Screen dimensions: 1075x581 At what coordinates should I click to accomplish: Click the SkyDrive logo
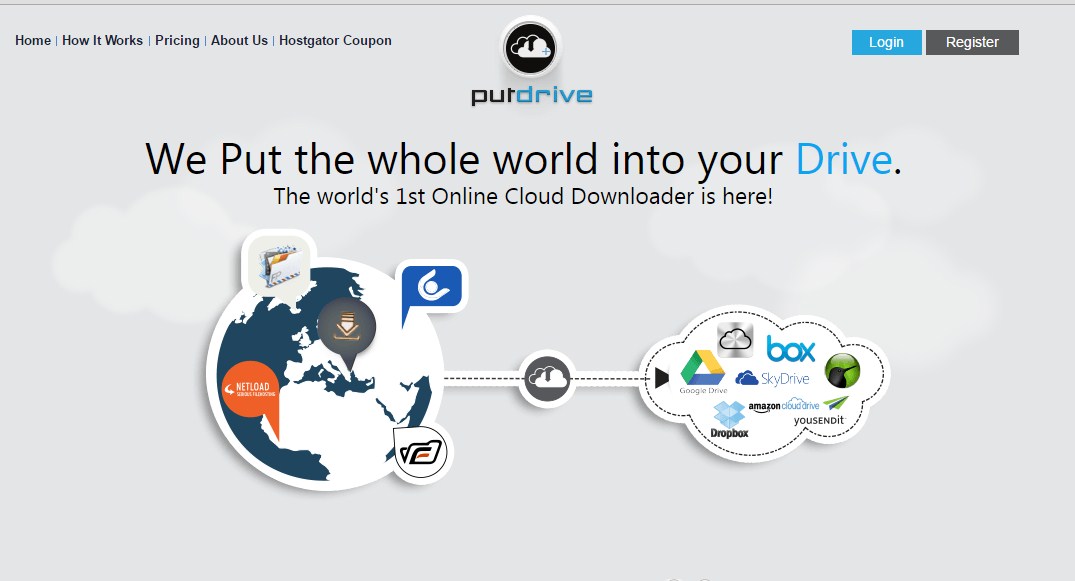[x=772, y=379]
